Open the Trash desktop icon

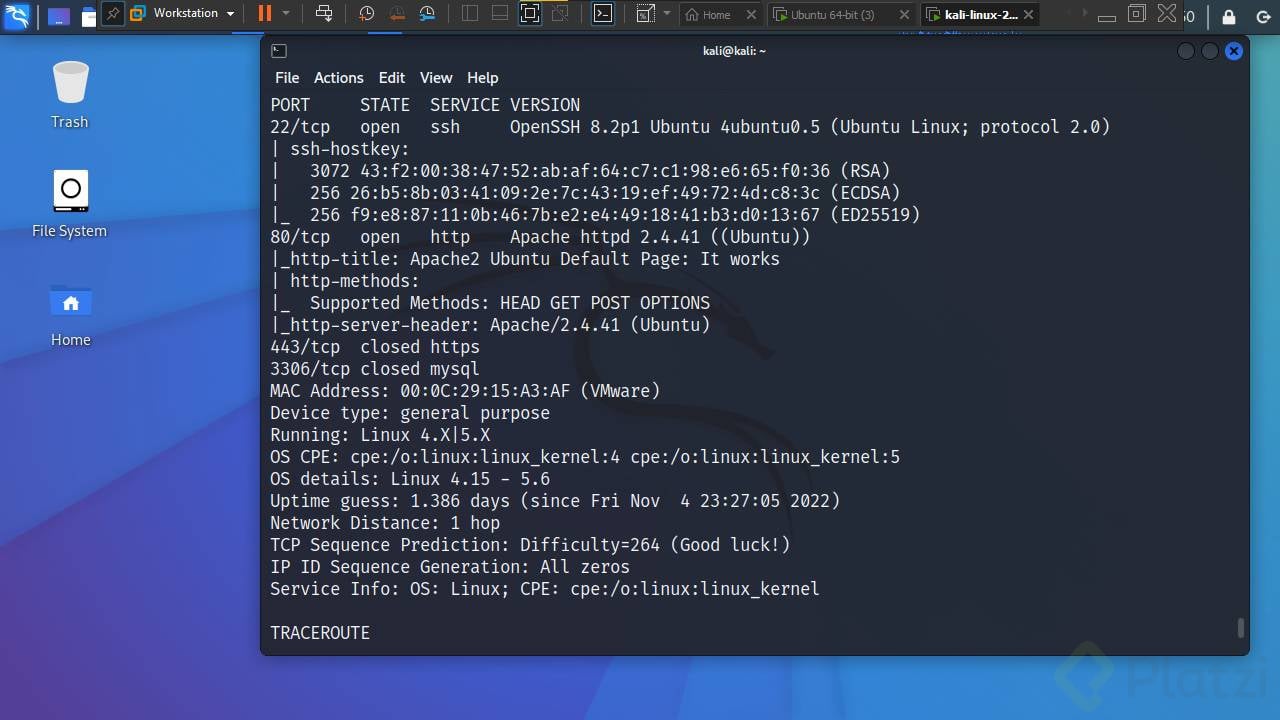[70, 95]
